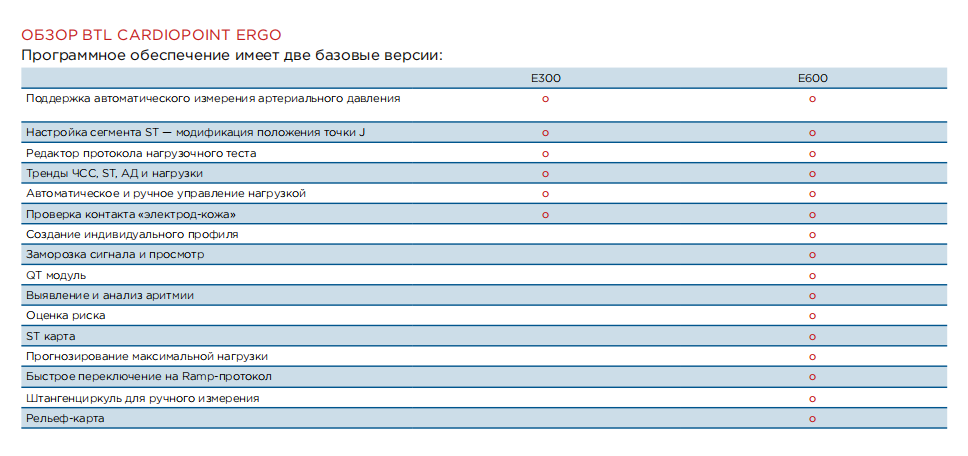Click the E300 column header

[546, 78]
